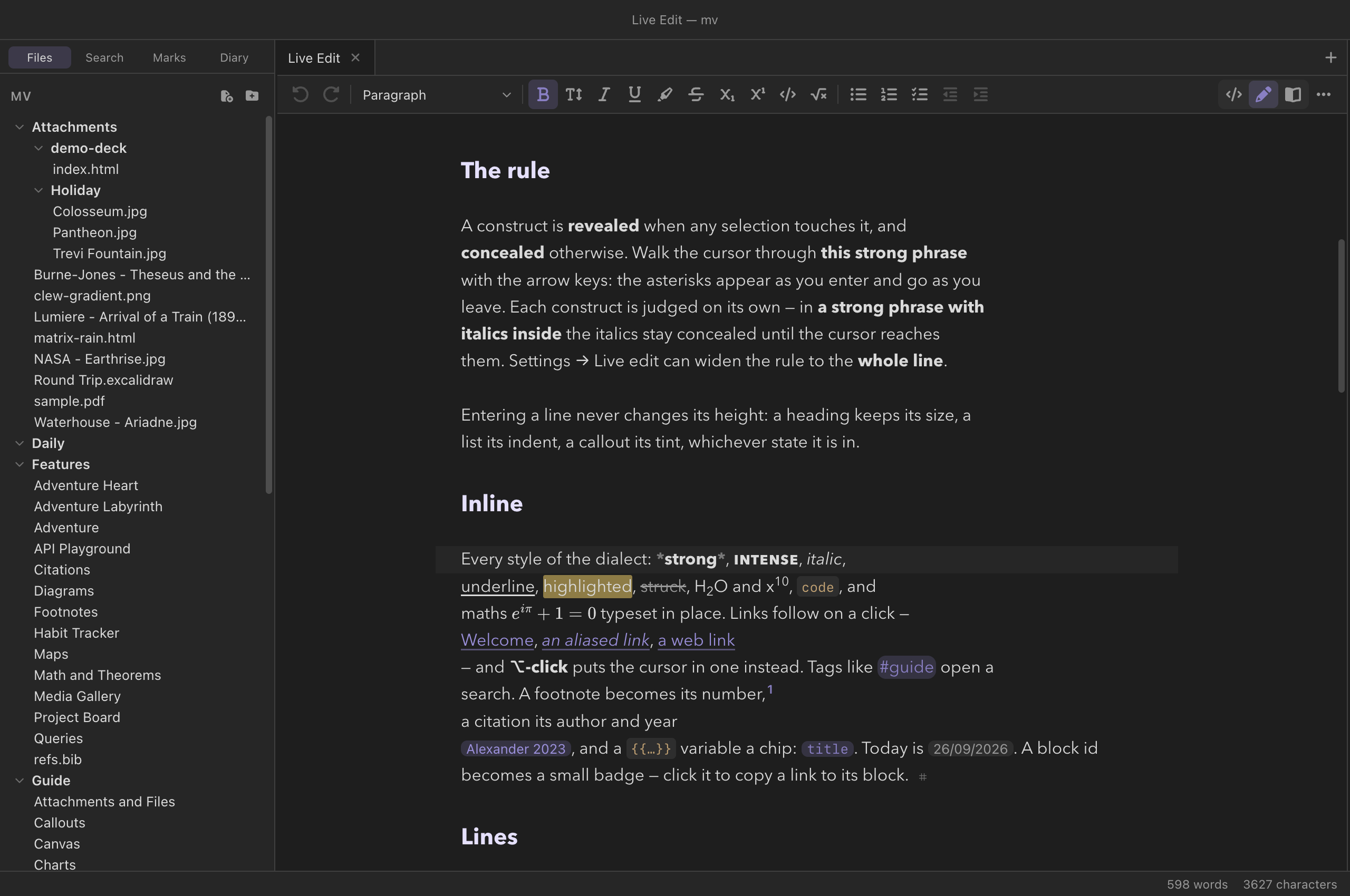
Task: Create a new folder in MV
Action: (252, 96)
